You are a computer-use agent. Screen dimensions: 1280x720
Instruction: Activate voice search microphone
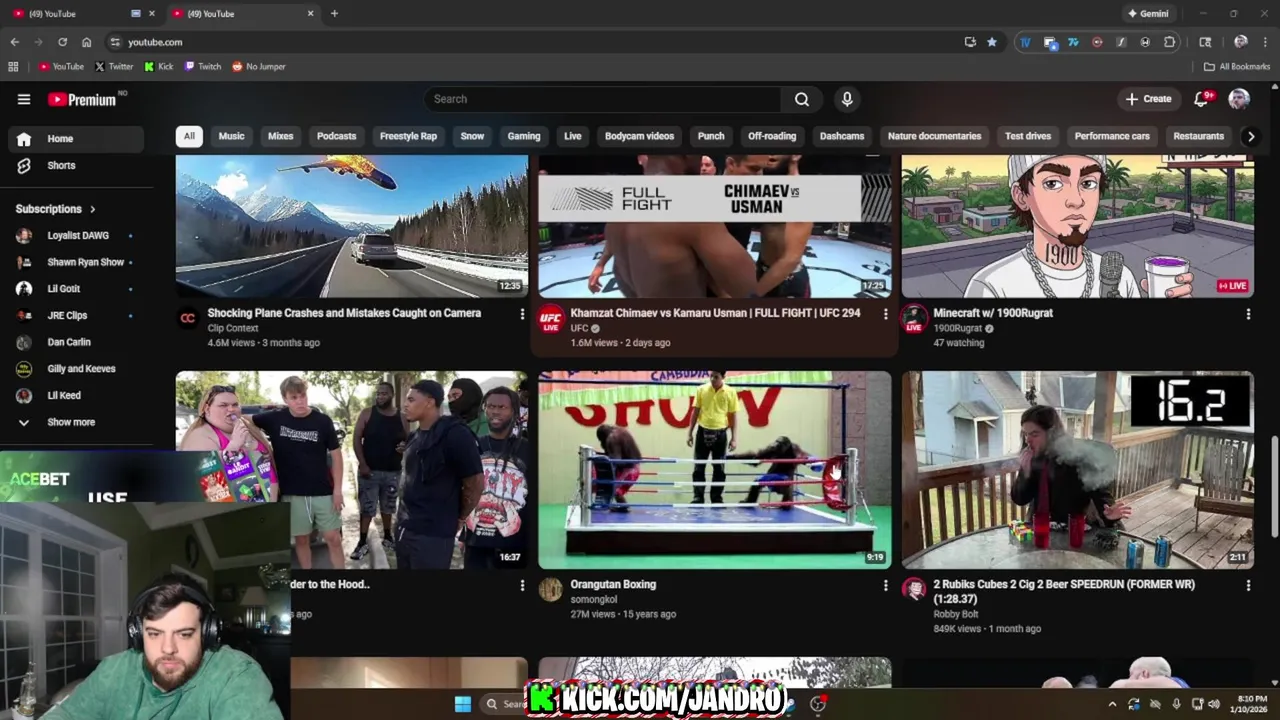pos(847,99)
